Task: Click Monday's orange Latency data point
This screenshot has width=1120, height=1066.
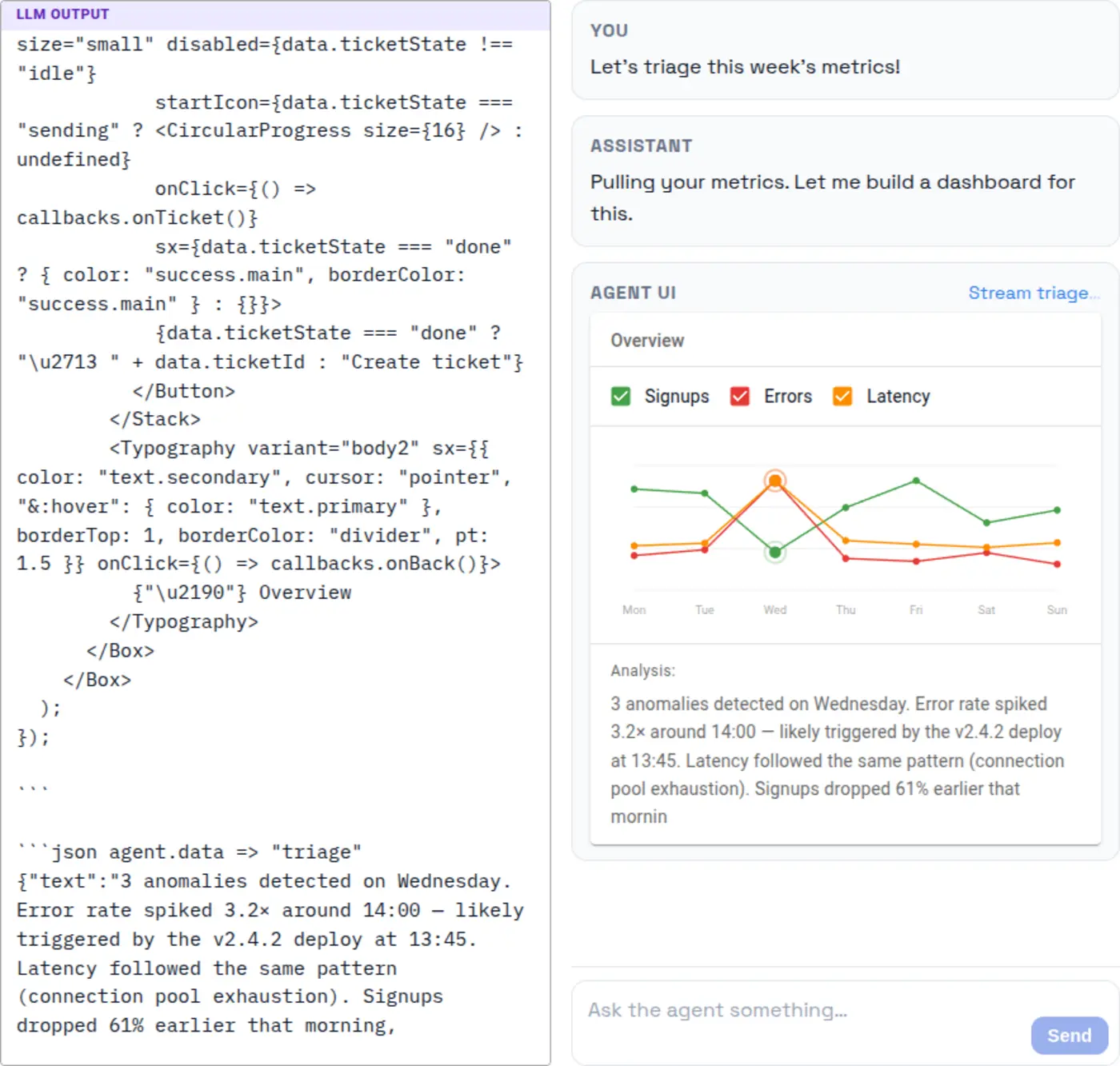Action: coord(634,545)
